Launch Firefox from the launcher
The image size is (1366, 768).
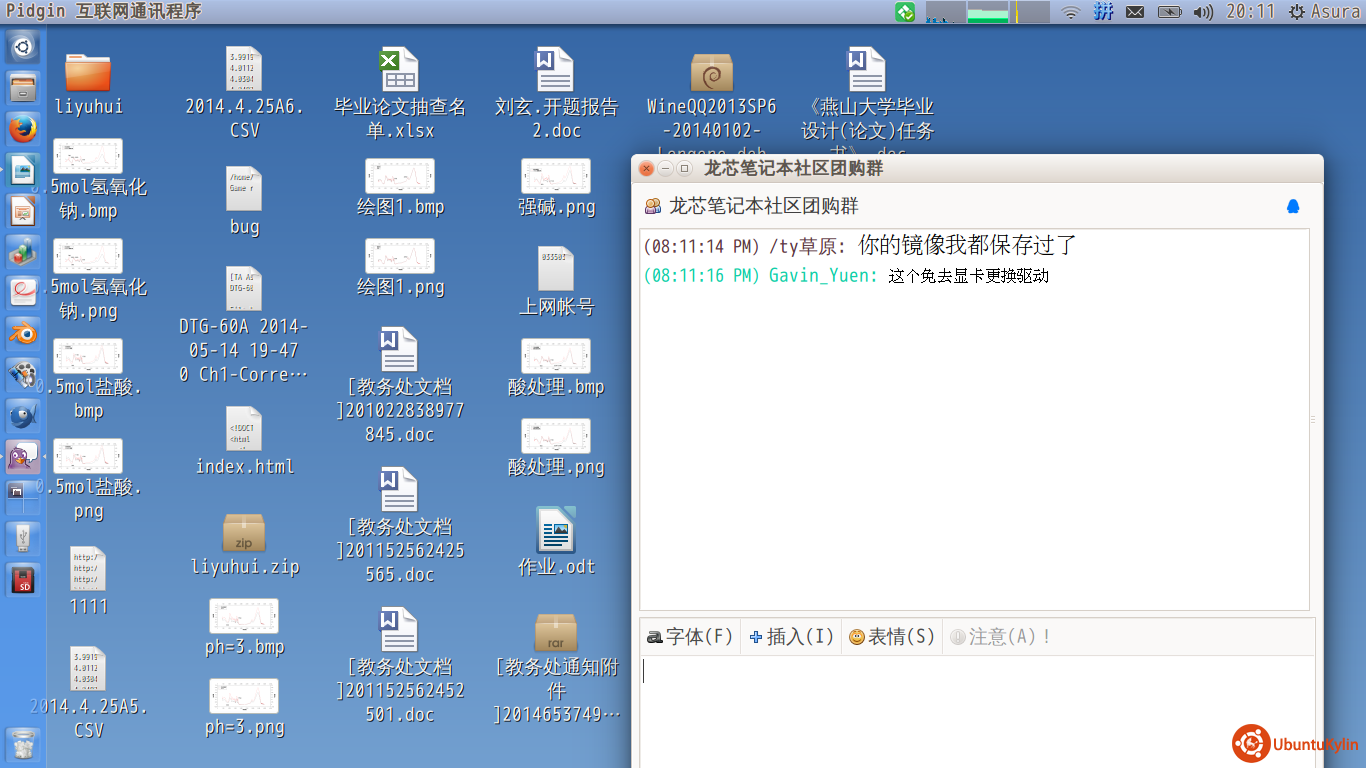(x=23, y=128)
